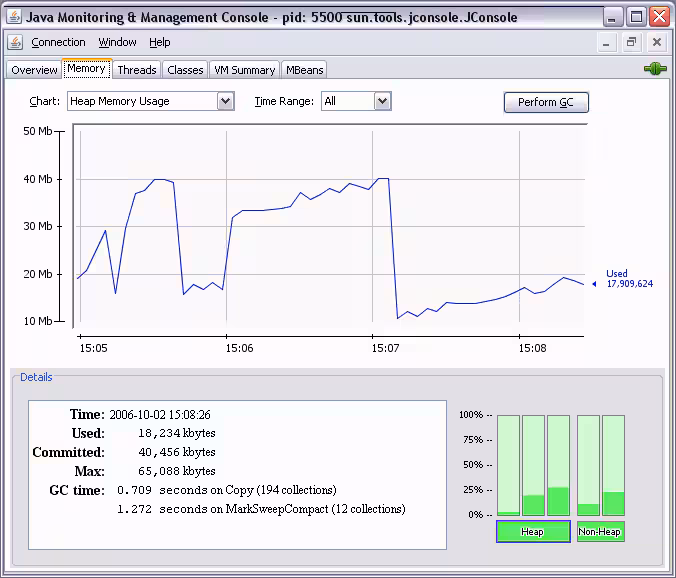Open the MBeans tab

point(304,70)
